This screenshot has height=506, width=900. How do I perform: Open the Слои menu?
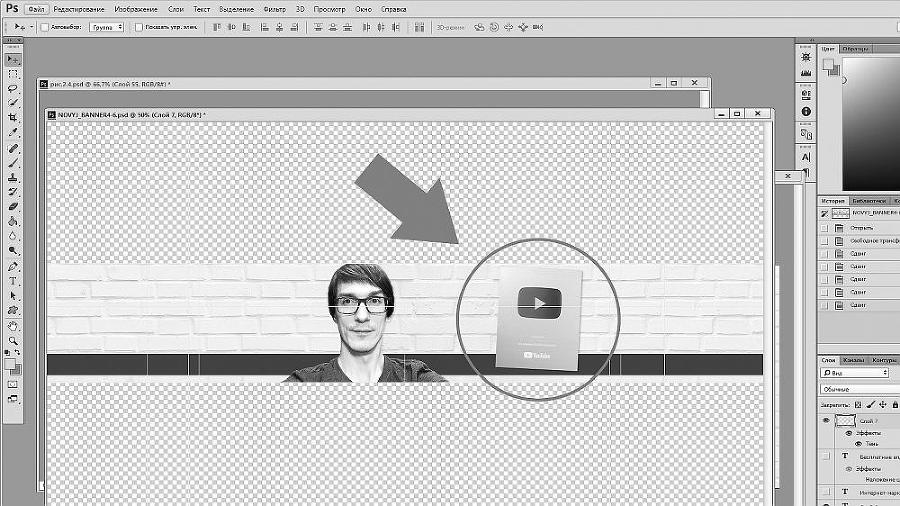[x=176, y=9]
